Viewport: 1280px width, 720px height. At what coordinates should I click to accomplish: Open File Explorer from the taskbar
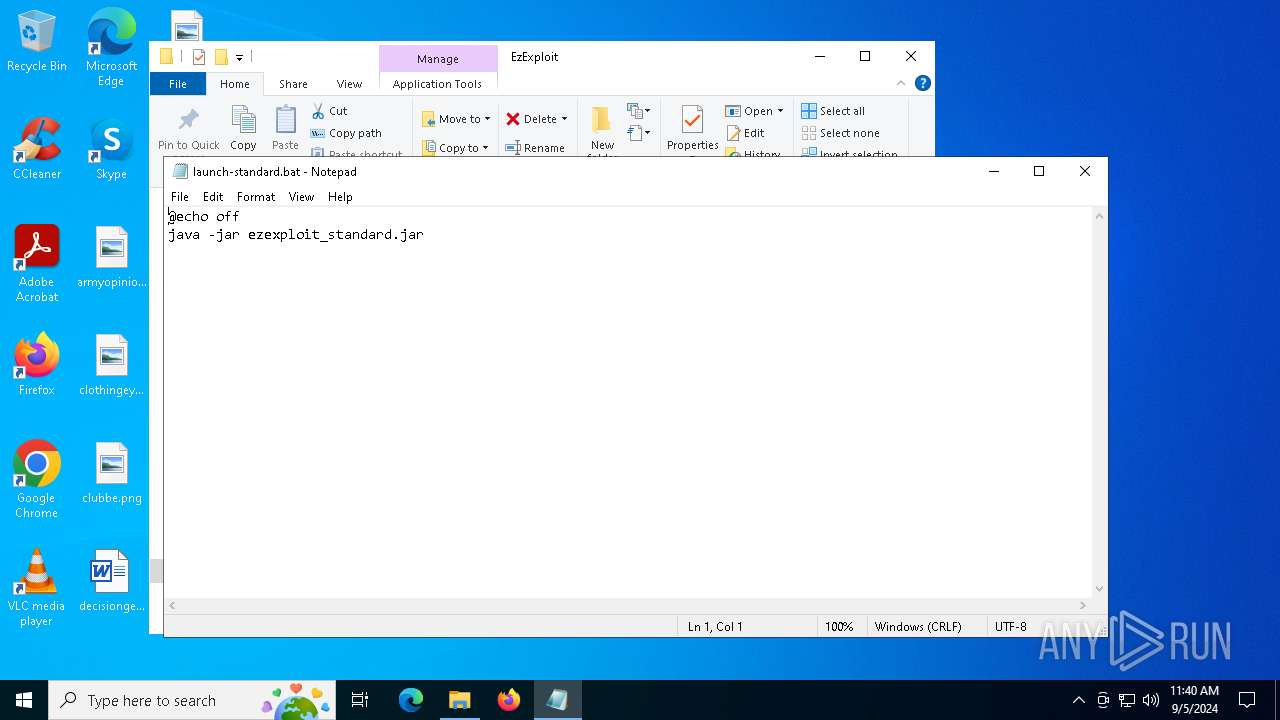(x=459, y=700)
